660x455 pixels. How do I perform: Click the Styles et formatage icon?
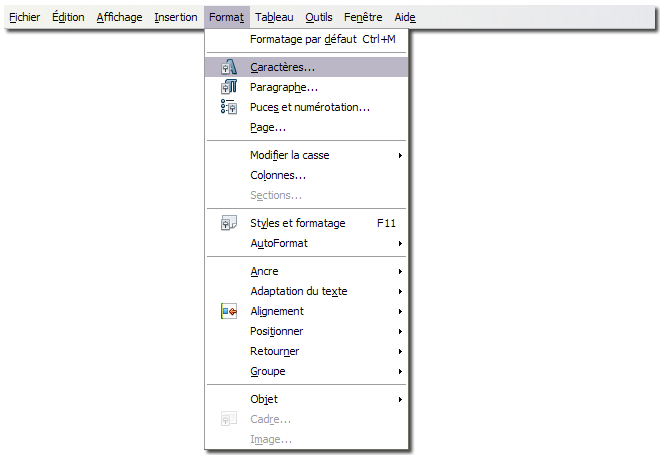229,223
